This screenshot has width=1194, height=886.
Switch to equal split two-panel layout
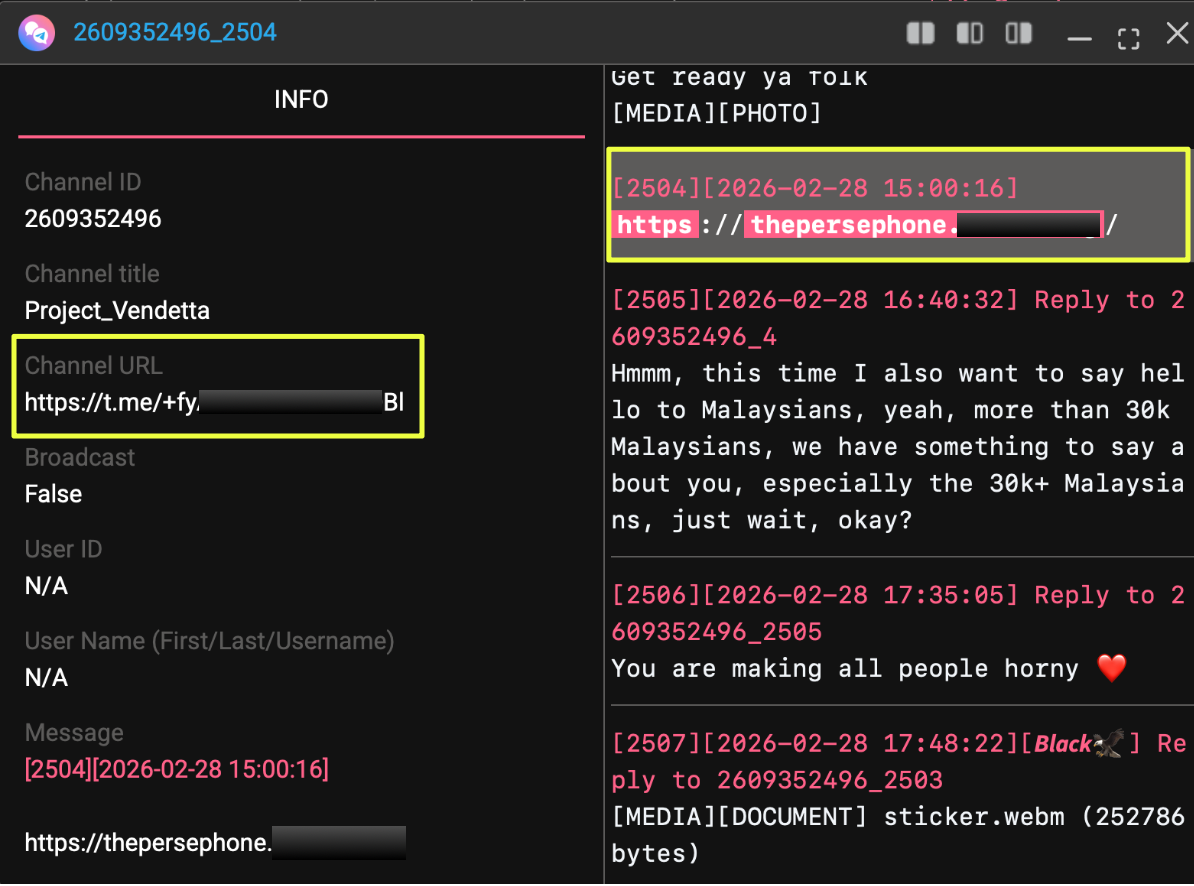(x=920, y=34)
